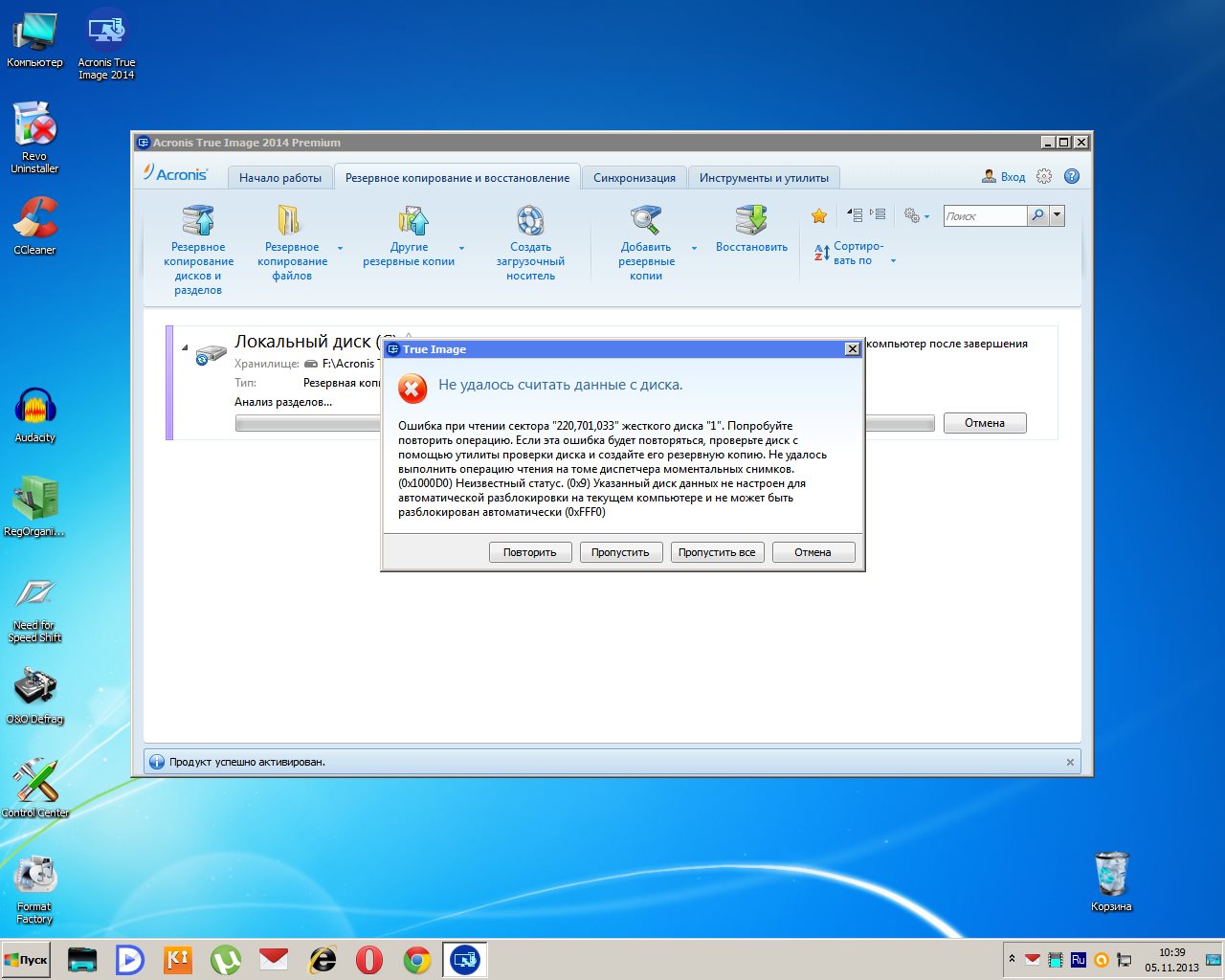Open the Инструменты и утилиты tab
Screen dimensions: 1225x980
[x=764, y=178]
